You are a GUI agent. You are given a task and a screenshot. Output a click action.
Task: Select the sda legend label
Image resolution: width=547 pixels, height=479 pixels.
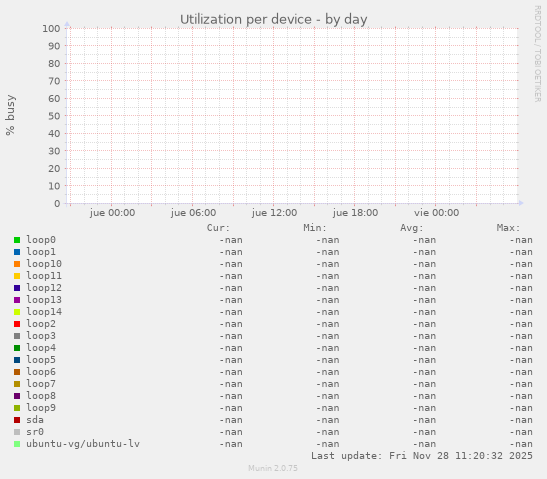[35, 420]
